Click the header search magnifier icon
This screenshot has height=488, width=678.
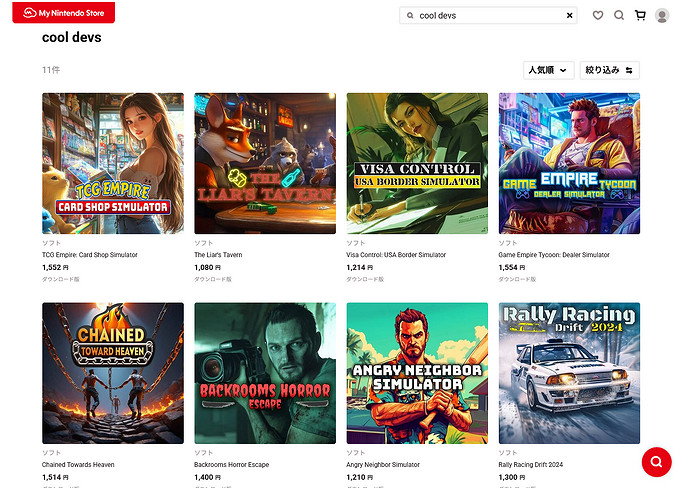pos(619,16)
